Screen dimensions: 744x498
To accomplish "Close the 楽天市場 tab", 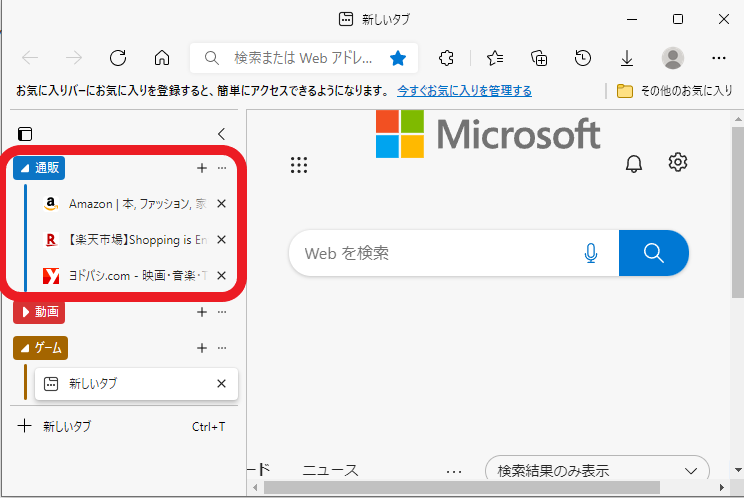I will 221,240.
